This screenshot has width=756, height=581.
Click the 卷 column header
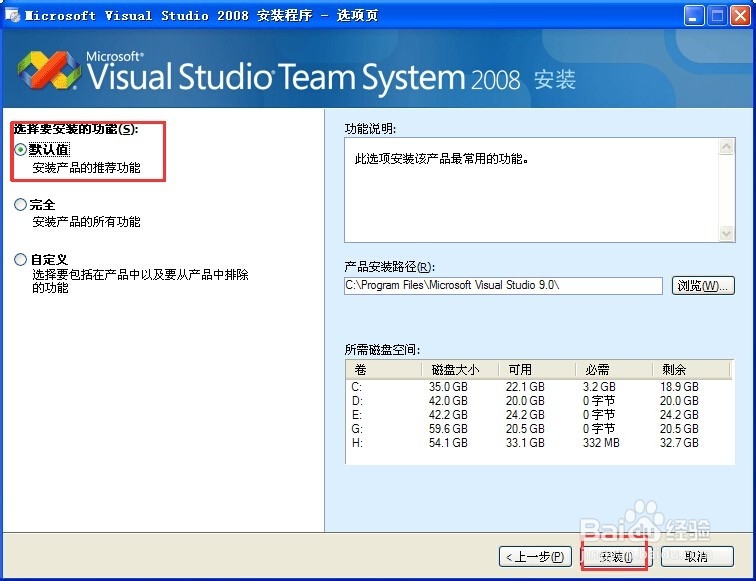click(x=384, y=370)
